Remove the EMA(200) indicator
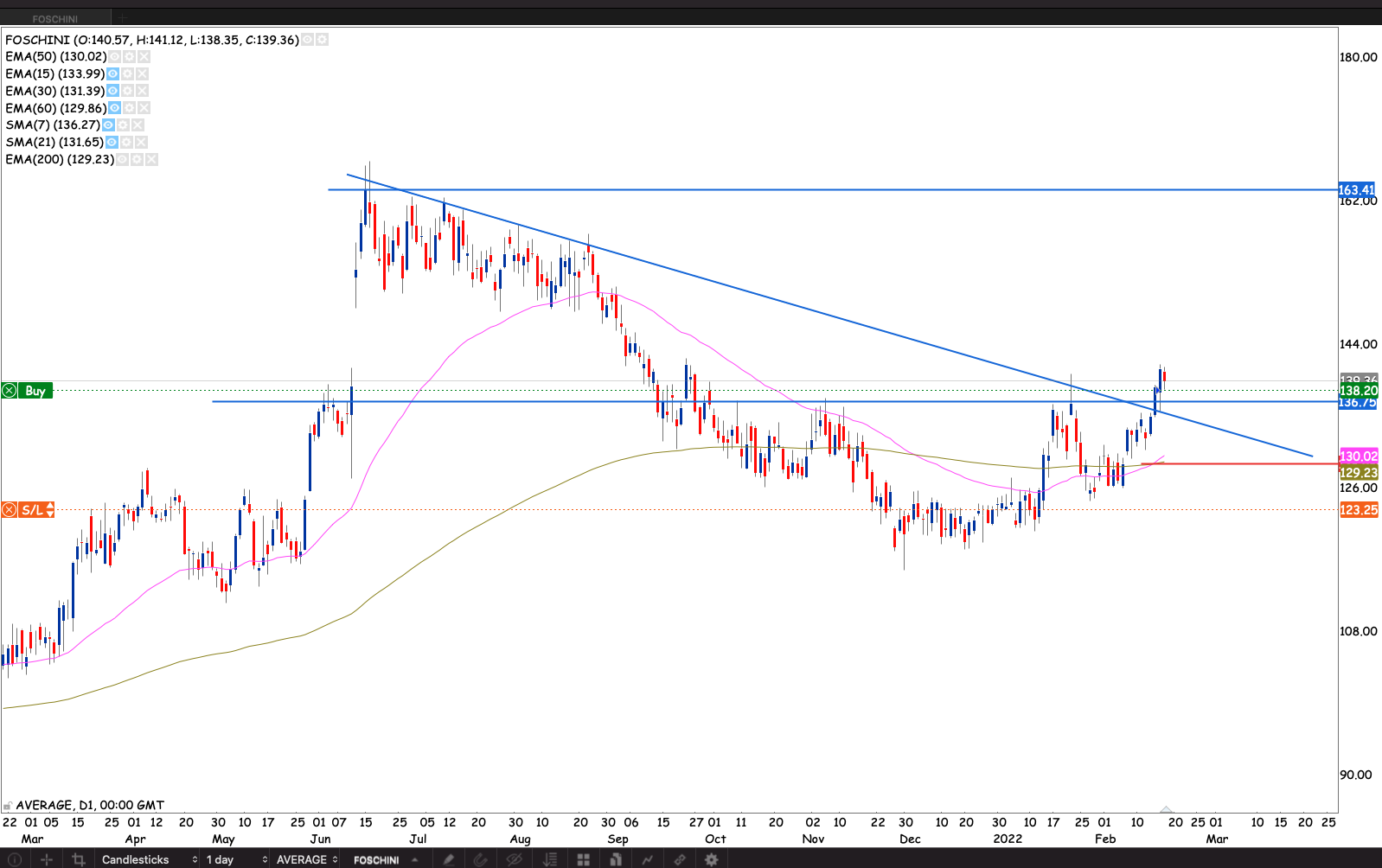1382x868 pixels. point(151,159)
